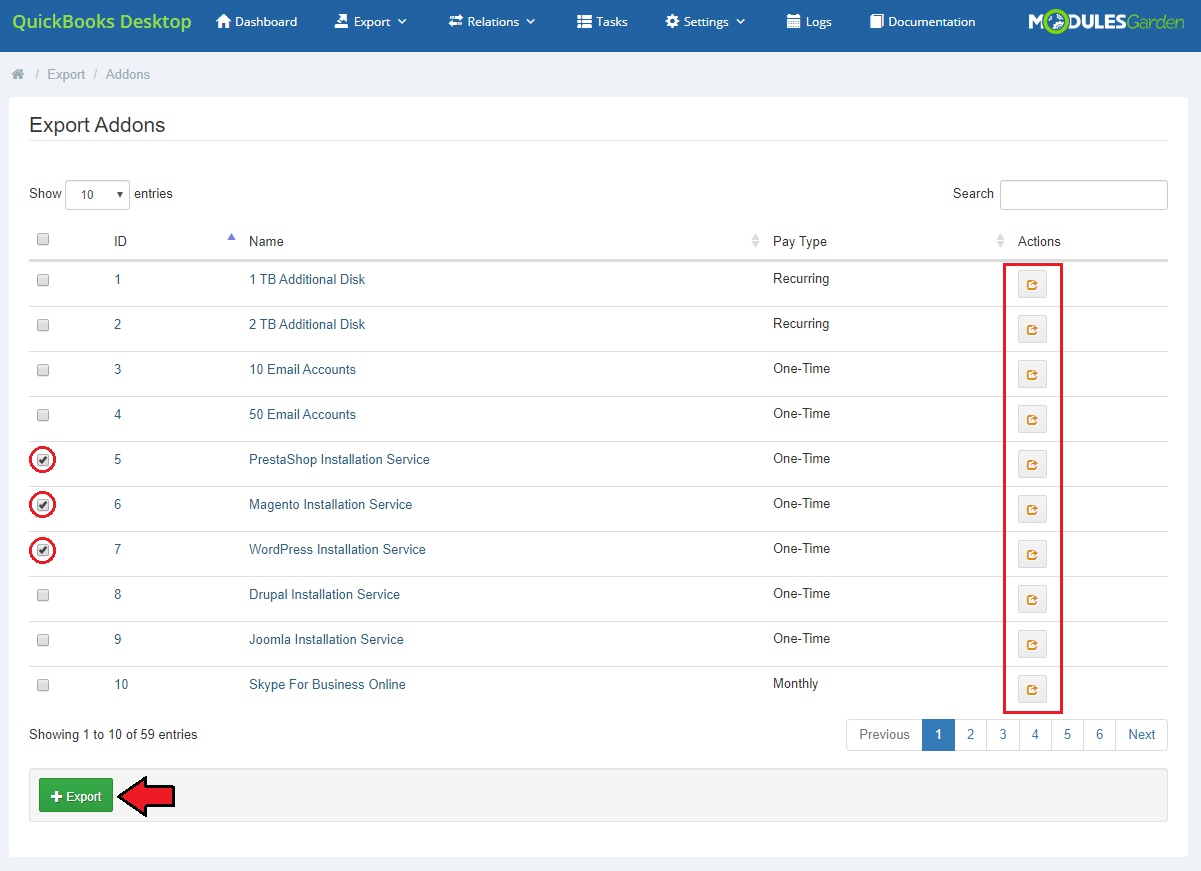This screenshot has height=871, width=1201.
Task: Click the Monthly pay type cell
Action: [x=796, y=684]
